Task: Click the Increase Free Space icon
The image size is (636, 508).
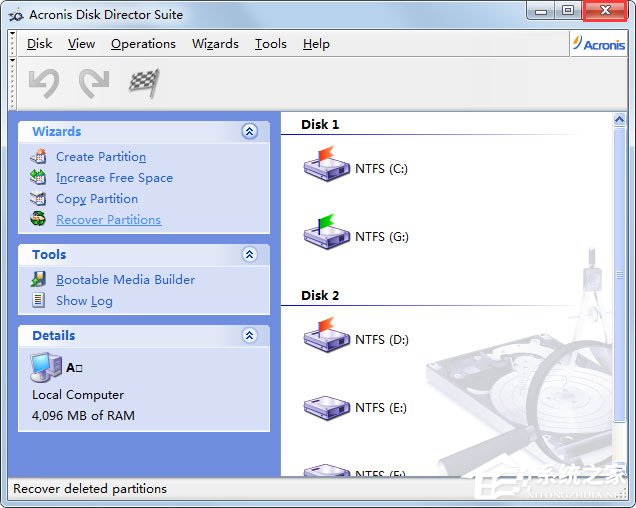Action: 38,177
